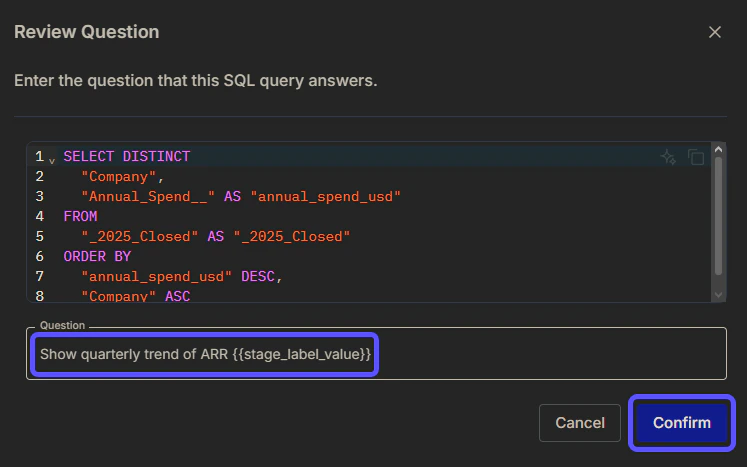Click the "_2025_Closed" table name on line 5

140,236
